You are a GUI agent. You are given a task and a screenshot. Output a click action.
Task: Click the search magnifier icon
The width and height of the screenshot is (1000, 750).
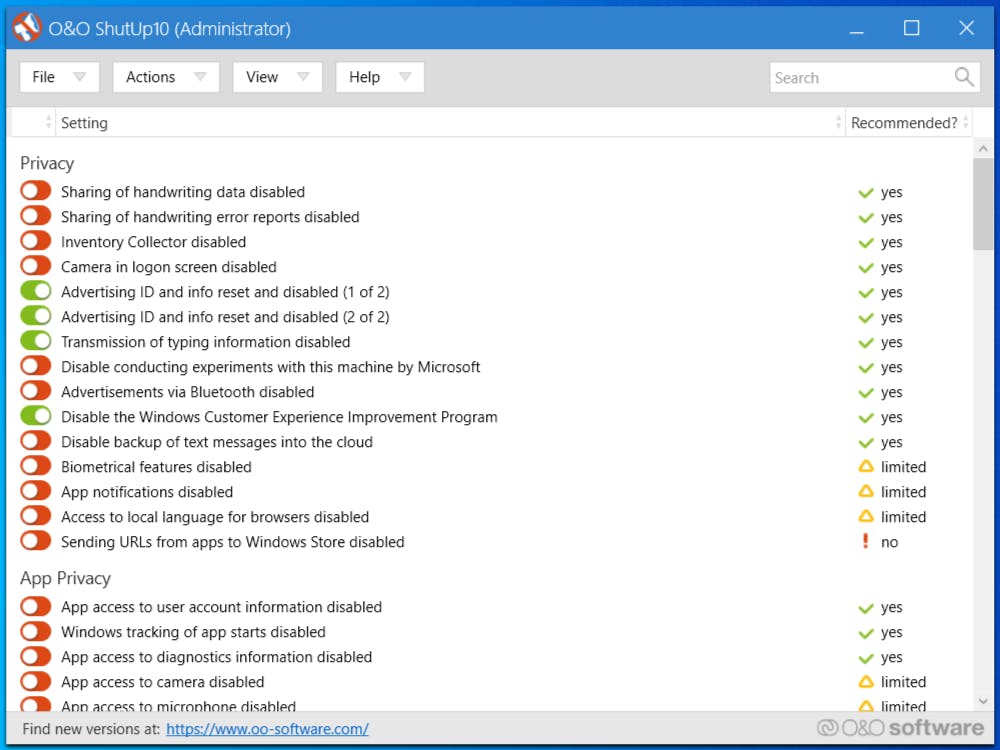pos(963,77)
